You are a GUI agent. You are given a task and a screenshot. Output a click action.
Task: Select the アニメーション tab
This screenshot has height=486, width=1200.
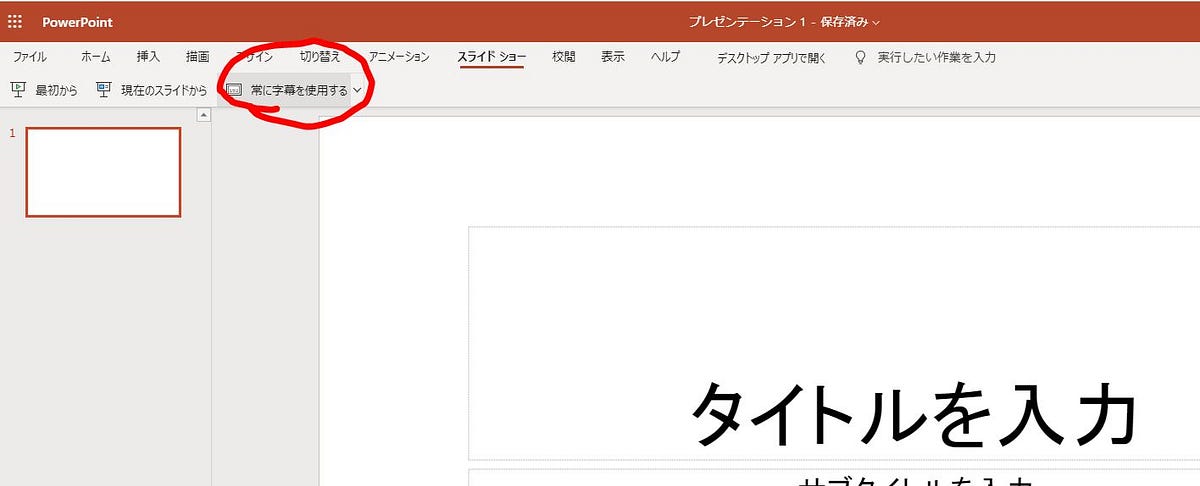point(399,57)
